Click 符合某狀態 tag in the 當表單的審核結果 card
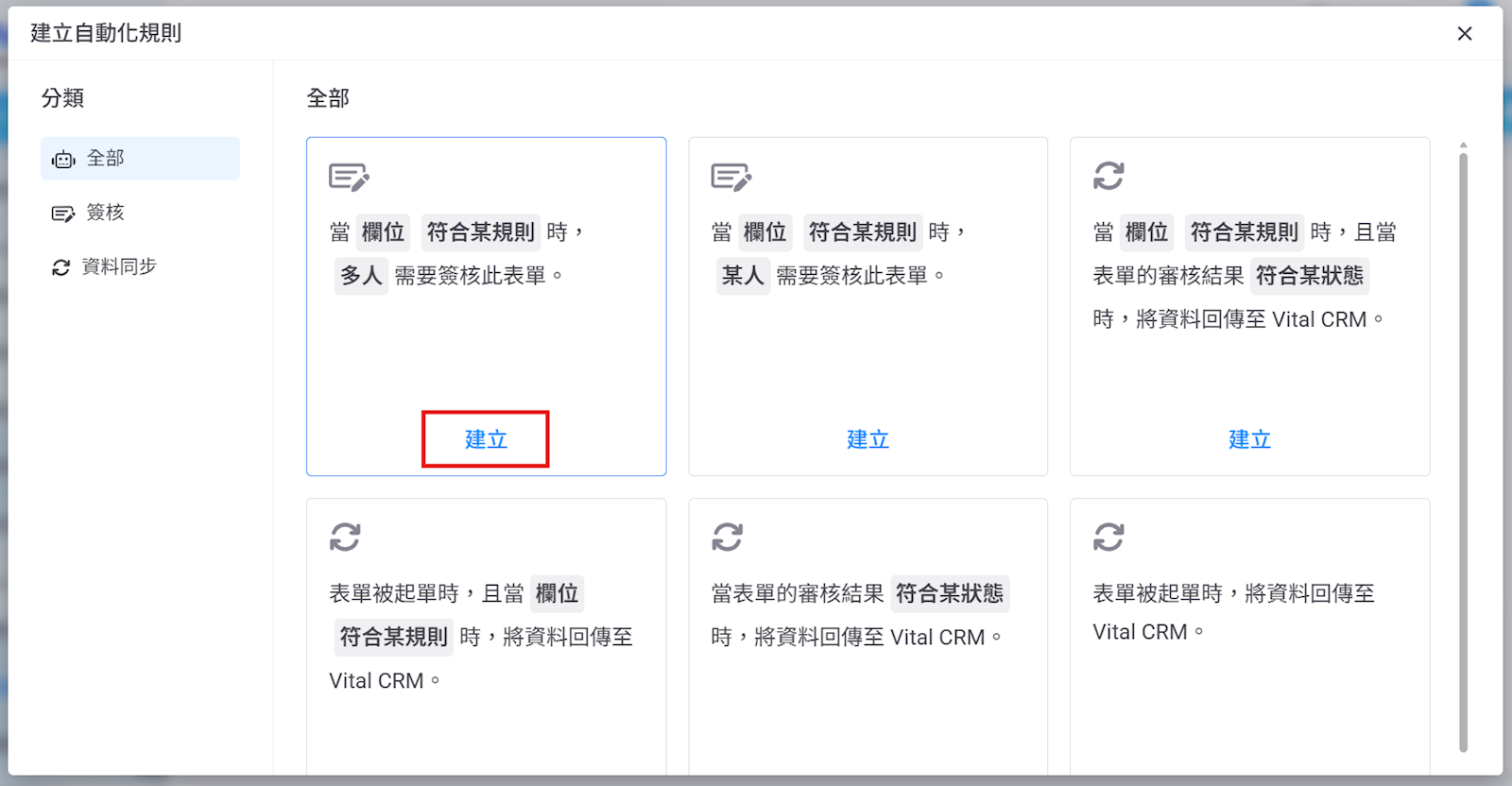Screen dimensions: 1512x786 point(950,593)
